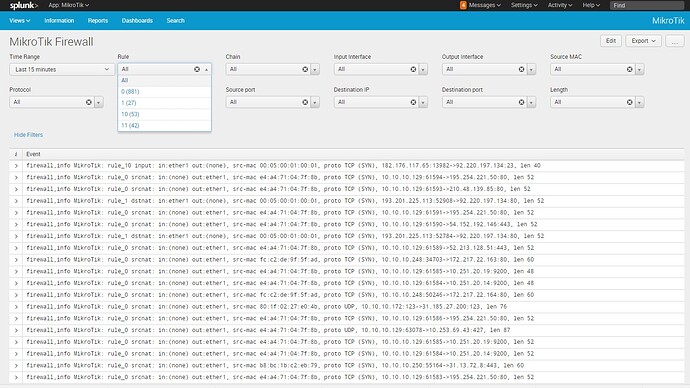Open the Chain dropdown arrow
The image size is (690, 388).
coord(315,69)
